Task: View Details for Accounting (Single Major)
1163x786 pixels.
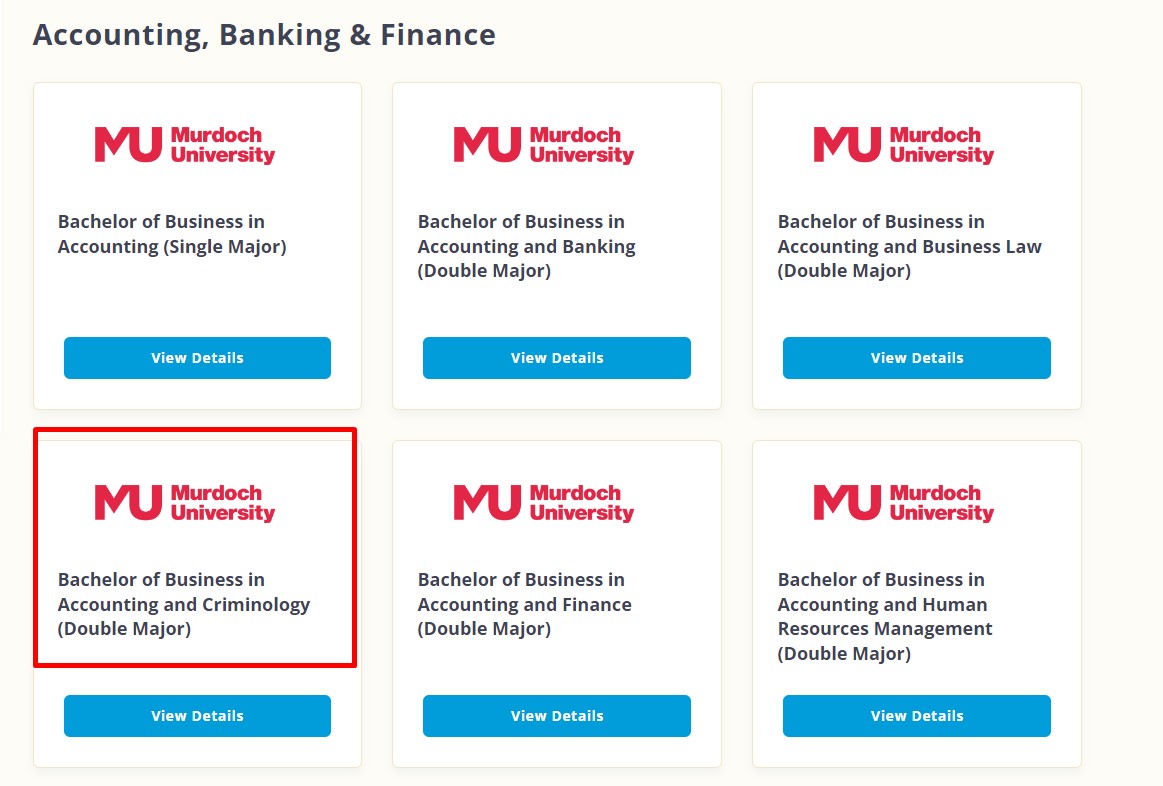Action: point(197,358)
